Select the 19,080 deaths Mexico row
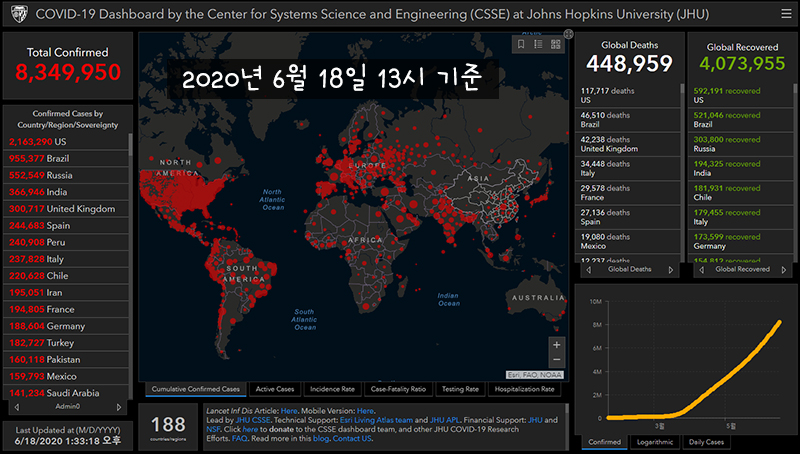The height and width of the screenshot is (454, 800). tap(628, 241)
